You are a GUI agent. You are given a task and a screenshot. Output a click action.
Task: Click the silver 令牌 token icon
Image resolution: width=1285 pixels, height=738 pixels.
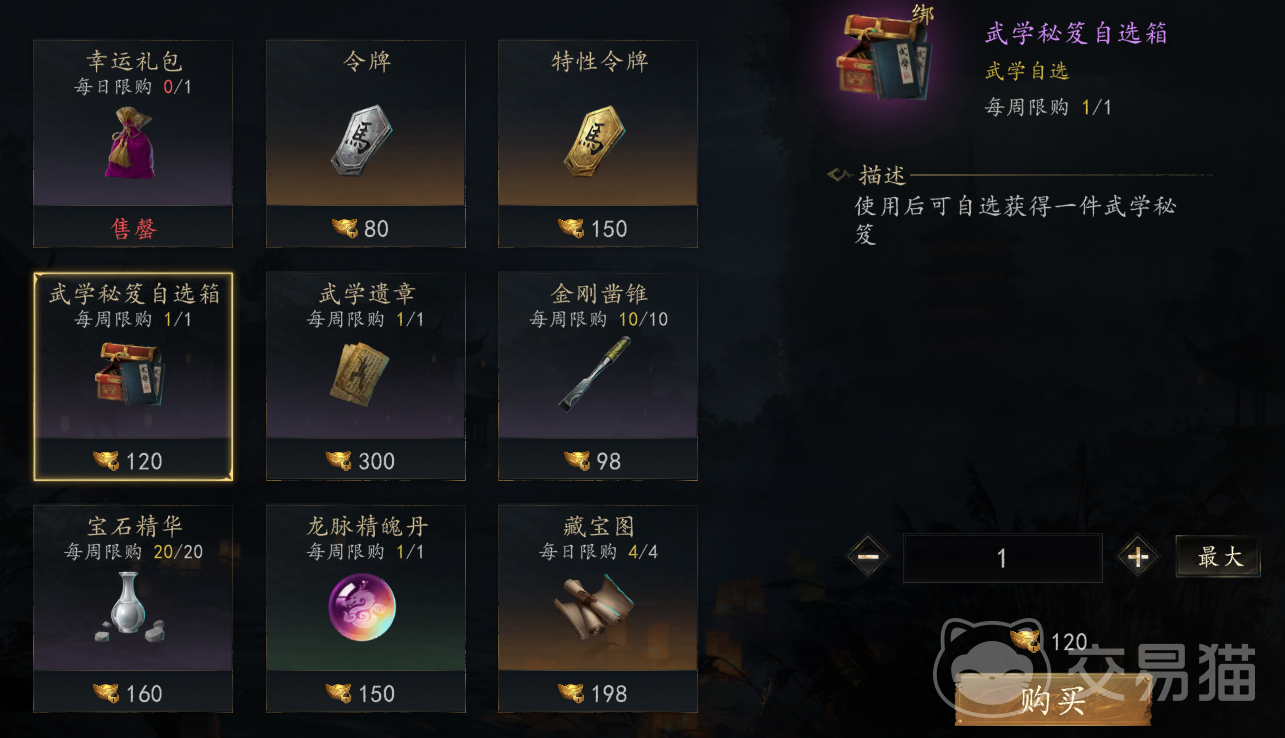[x=363, y=141]
